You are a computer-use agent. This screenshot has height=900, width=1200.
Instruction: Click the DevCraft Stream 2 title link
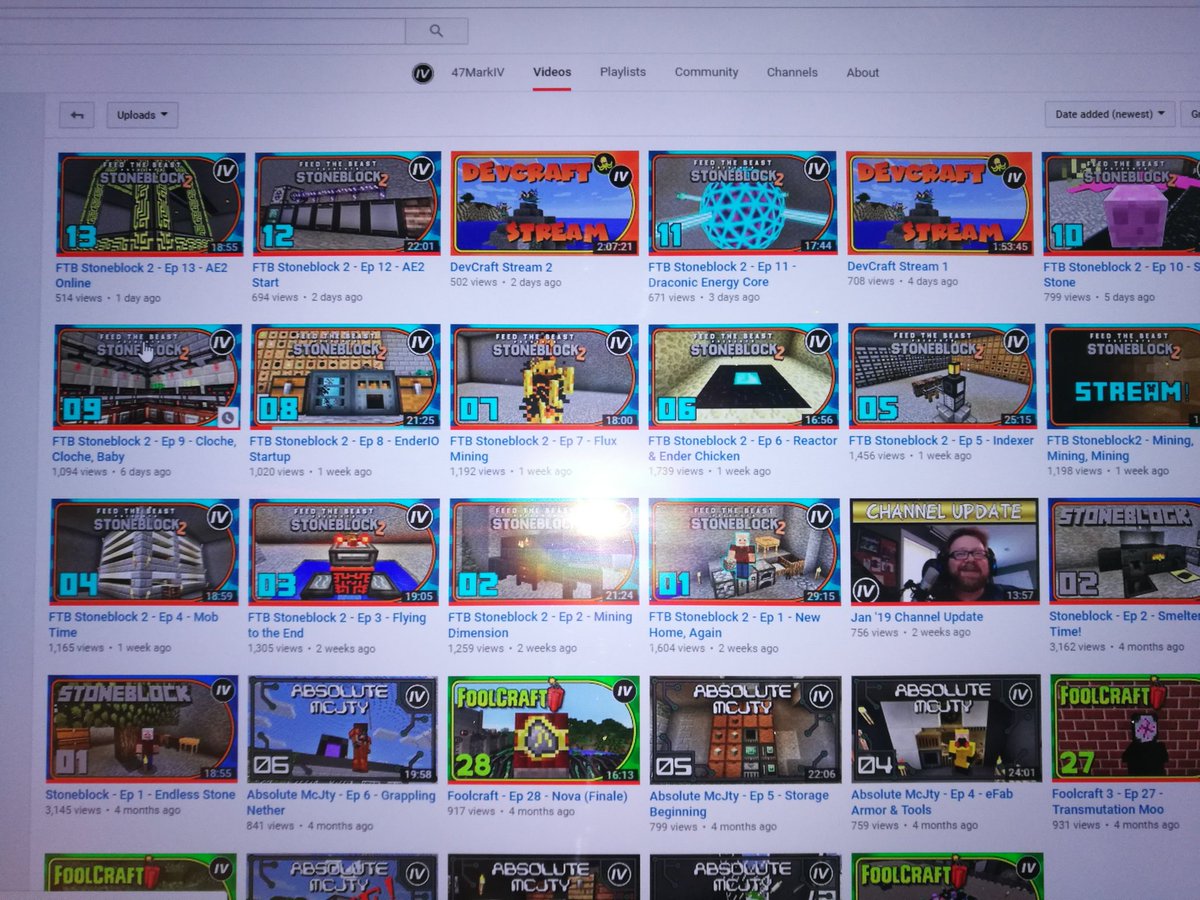tap(501, 268)
